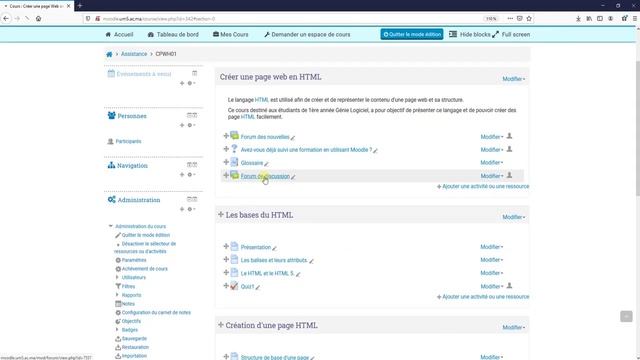Click the move icon of the Navigation block
Screen dimensions: 640x360
[182, 175]
